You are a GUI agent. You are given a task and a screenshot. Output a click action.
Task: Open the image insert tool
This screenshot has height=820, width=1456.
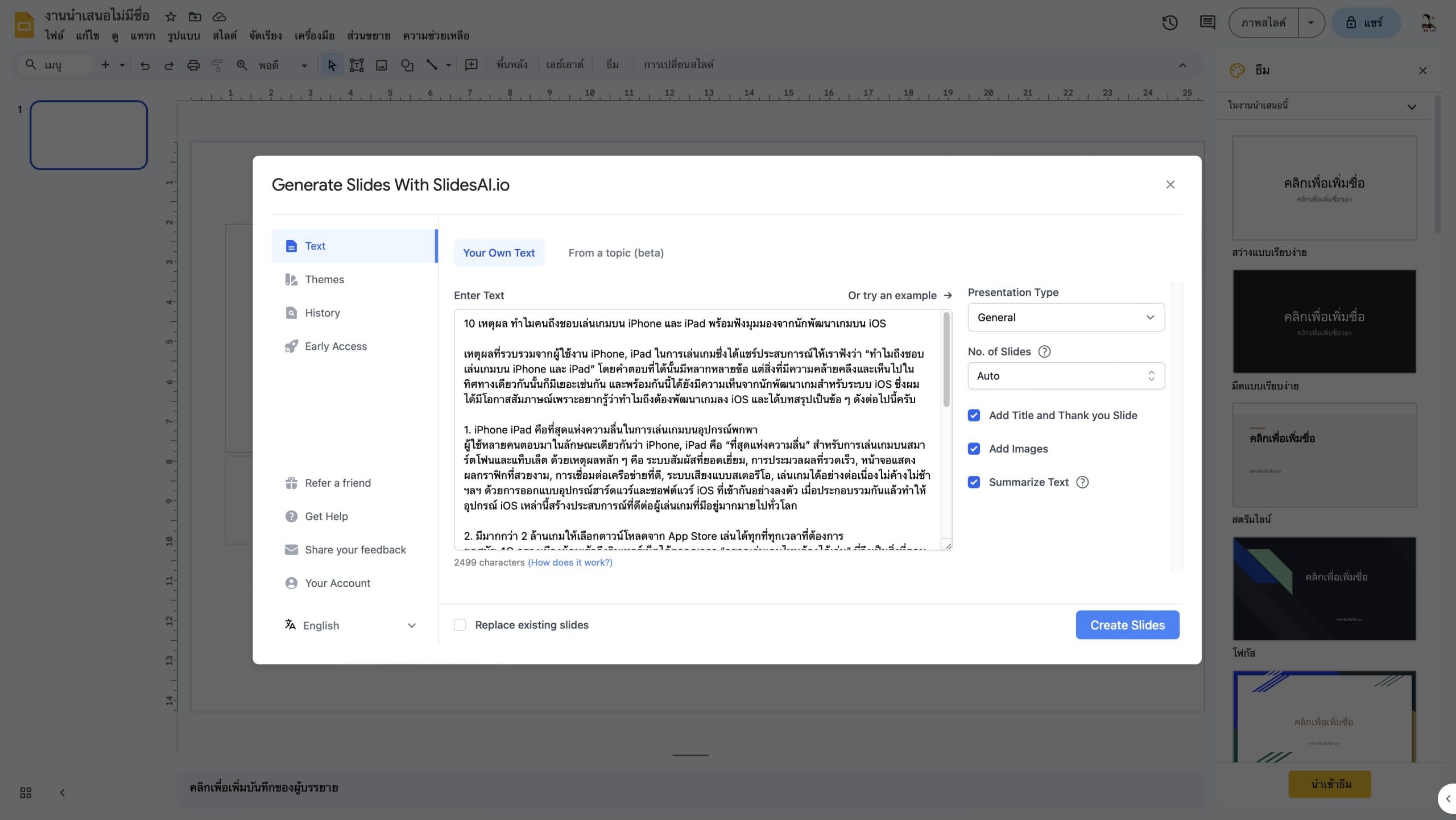pos(381,64)
